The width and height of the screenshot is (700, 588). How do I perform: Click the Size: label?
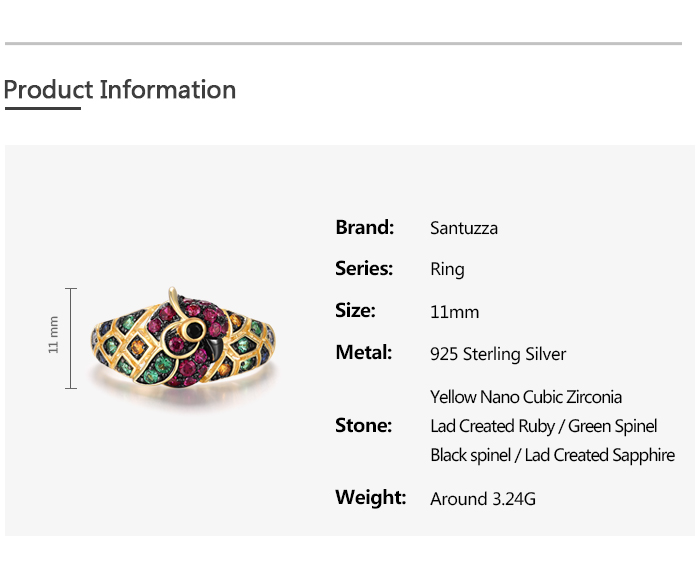click(355, 310)
